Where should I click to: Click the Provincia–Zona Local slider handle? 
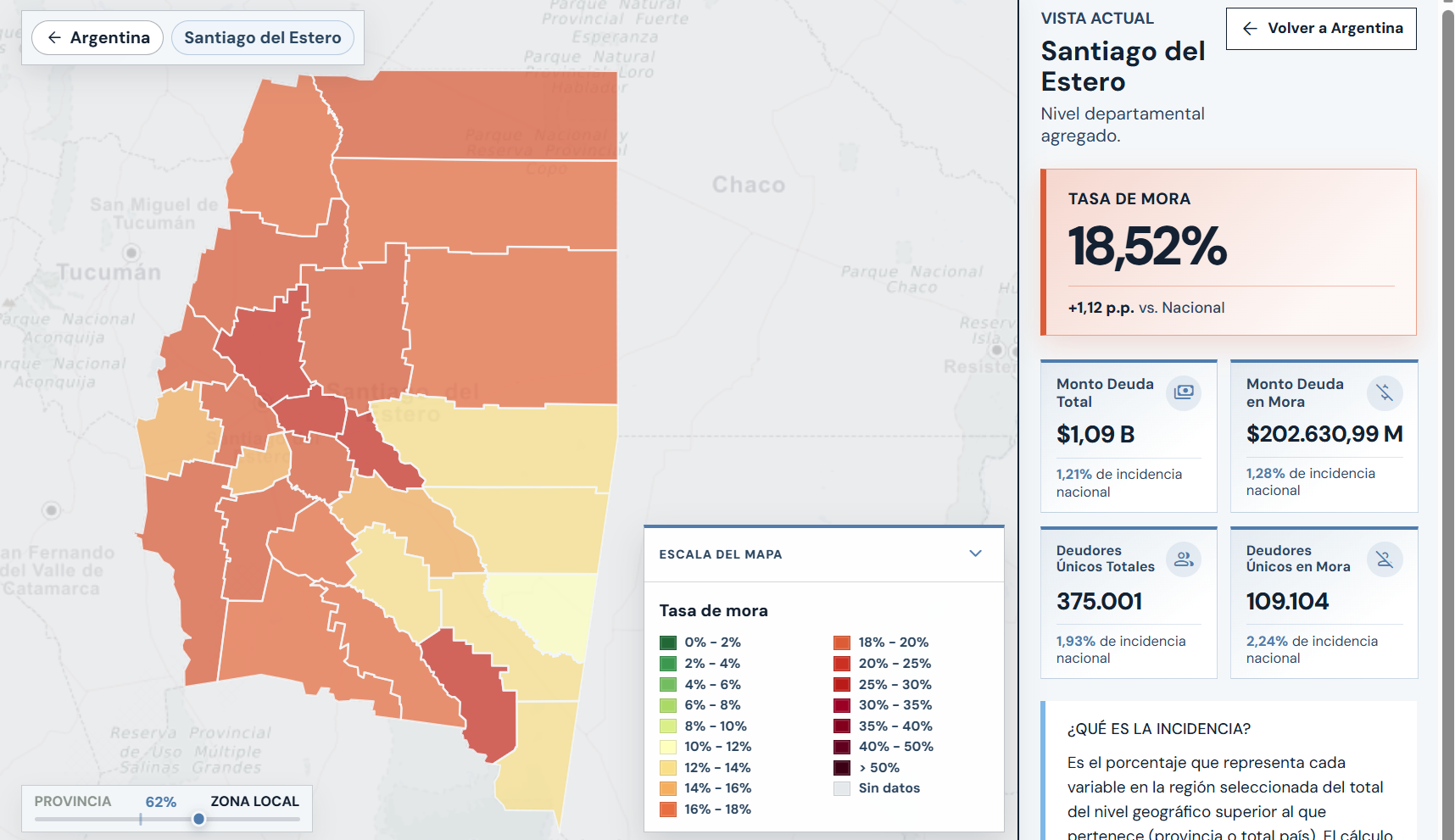pos(198,819)
